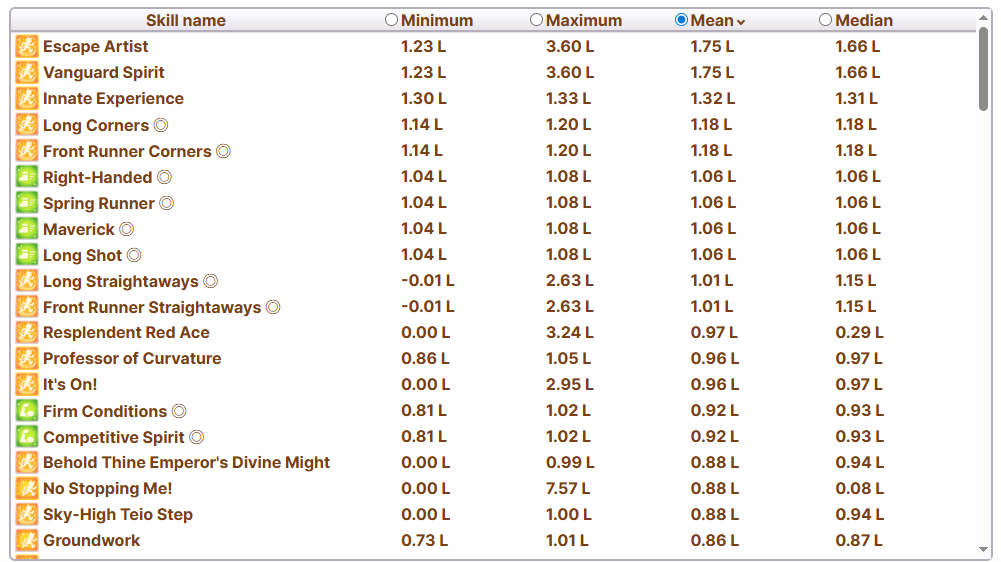Click the Long Straightaways skill icon
The width and height of the screenshot is (1001, 562).
(x=27, y=281)
